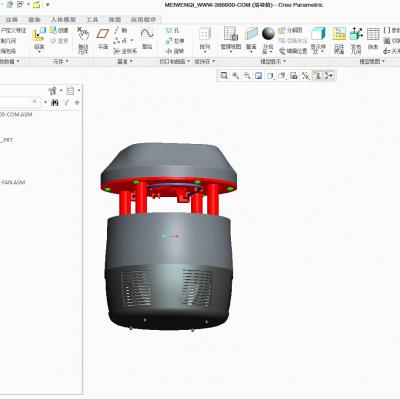
Task: Click the Section (截面) icon
Action: (x=251, y=38)
